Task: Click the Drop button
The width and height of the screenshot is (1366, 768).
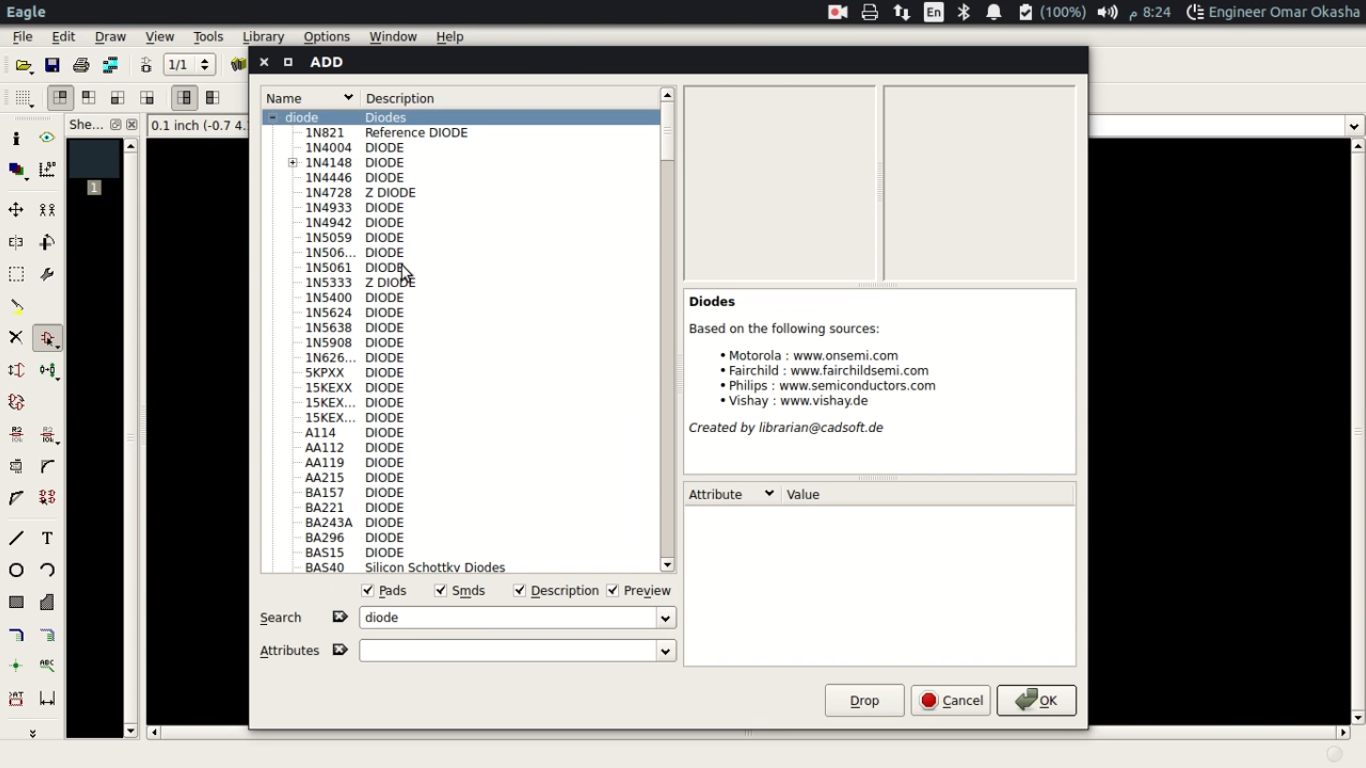Action: point(864,700)
